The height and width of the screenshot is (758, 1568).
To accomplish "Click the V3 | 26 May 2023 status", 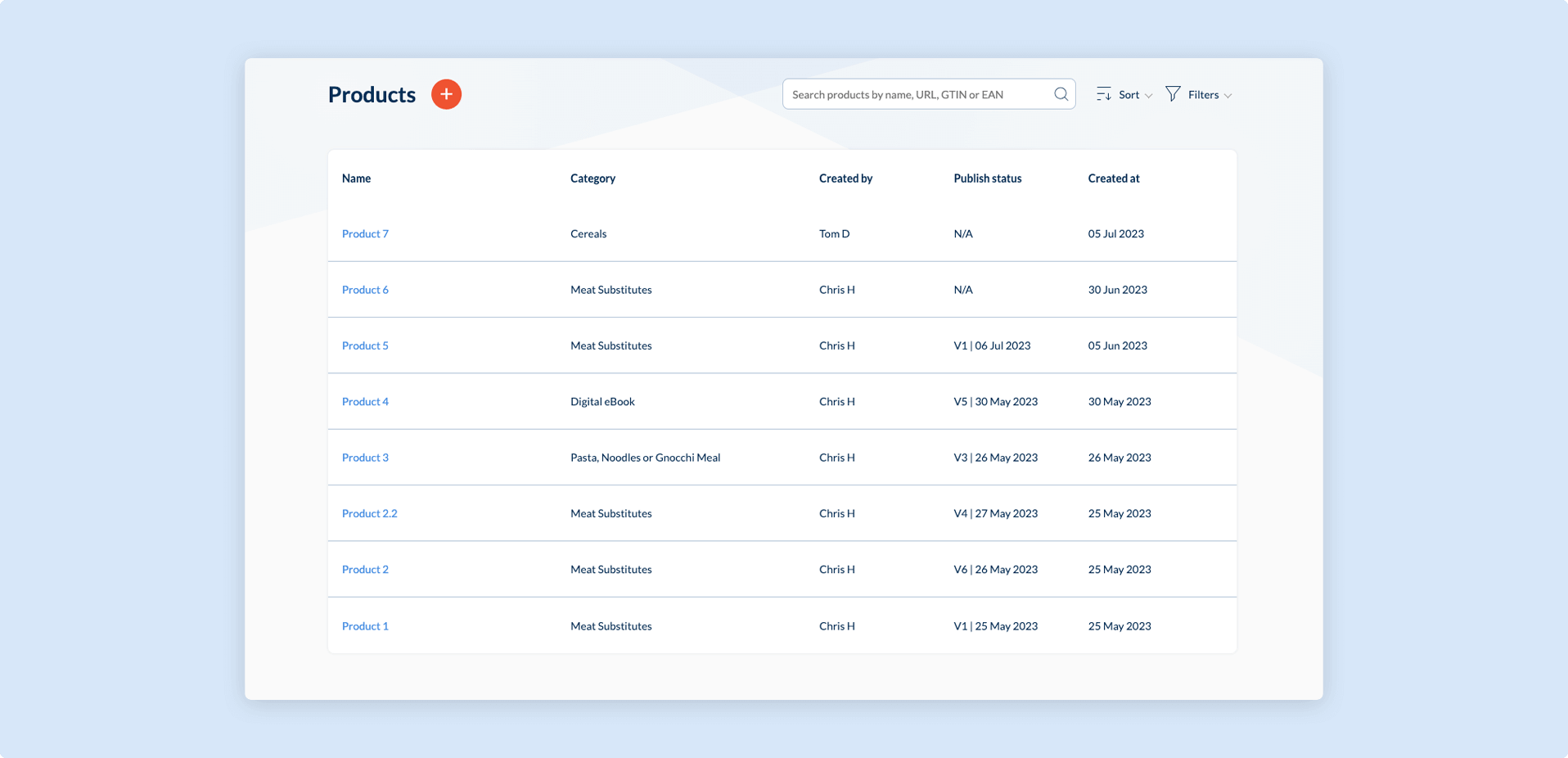I will coord(995,458).
